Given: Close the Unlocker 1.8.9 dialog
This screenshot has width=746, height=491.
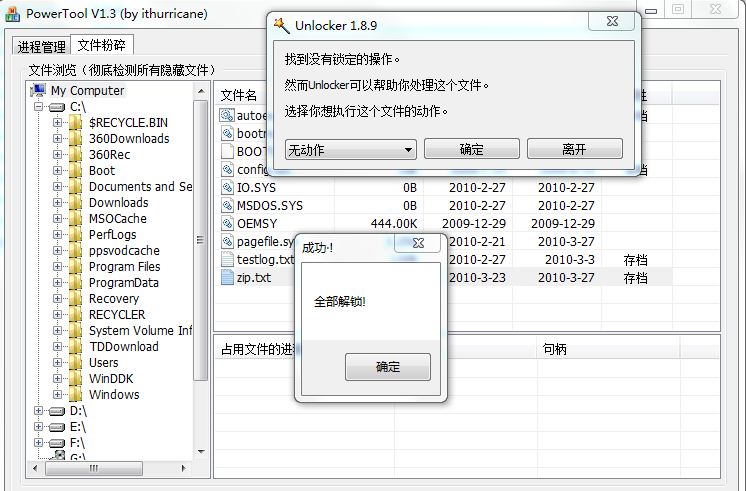Looking at the screenshot, I should tap(612, 21).
